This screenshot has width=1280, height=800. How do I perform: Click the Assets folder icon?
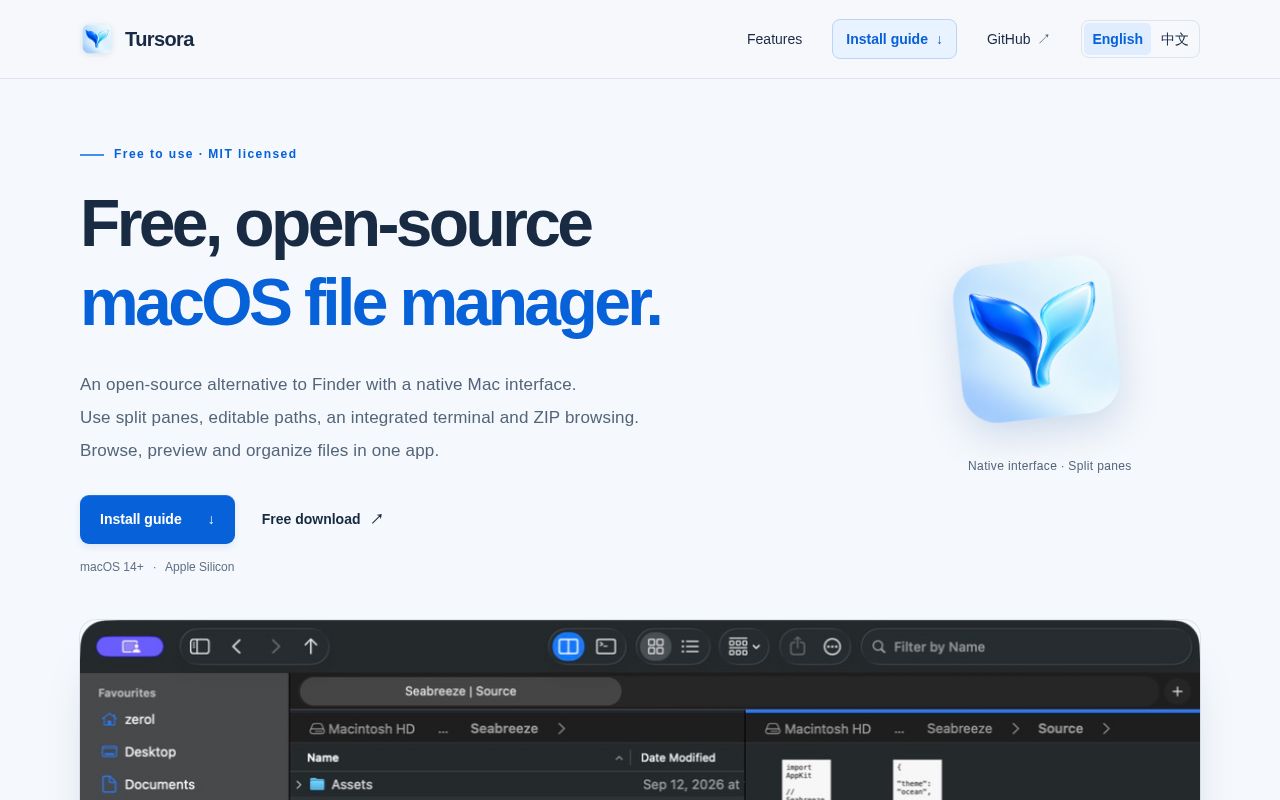[317, 784]
